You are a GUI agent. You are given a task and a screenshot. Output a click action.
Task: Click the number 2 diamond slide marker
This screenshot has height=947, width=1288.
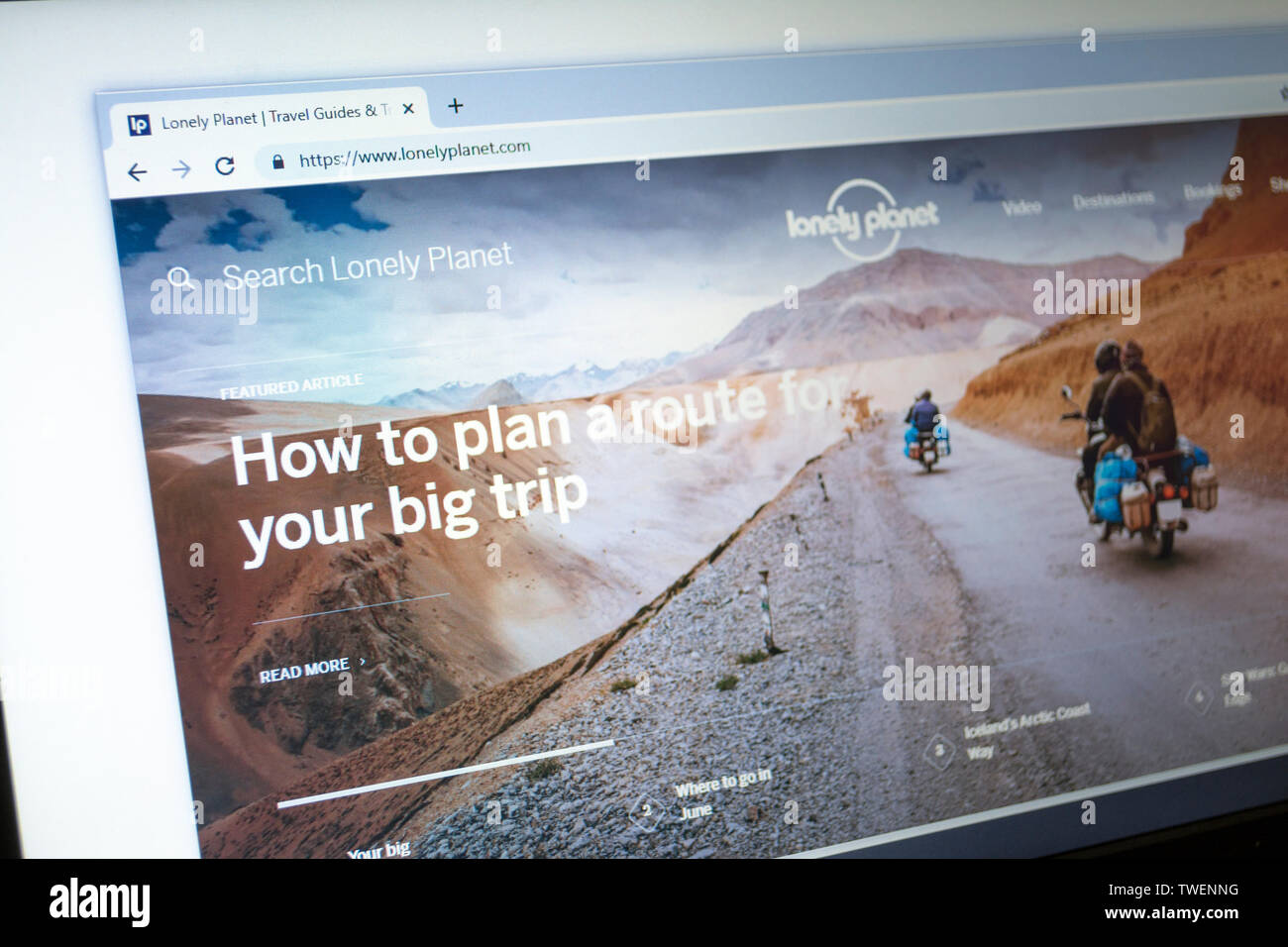[x=646, y=812]
